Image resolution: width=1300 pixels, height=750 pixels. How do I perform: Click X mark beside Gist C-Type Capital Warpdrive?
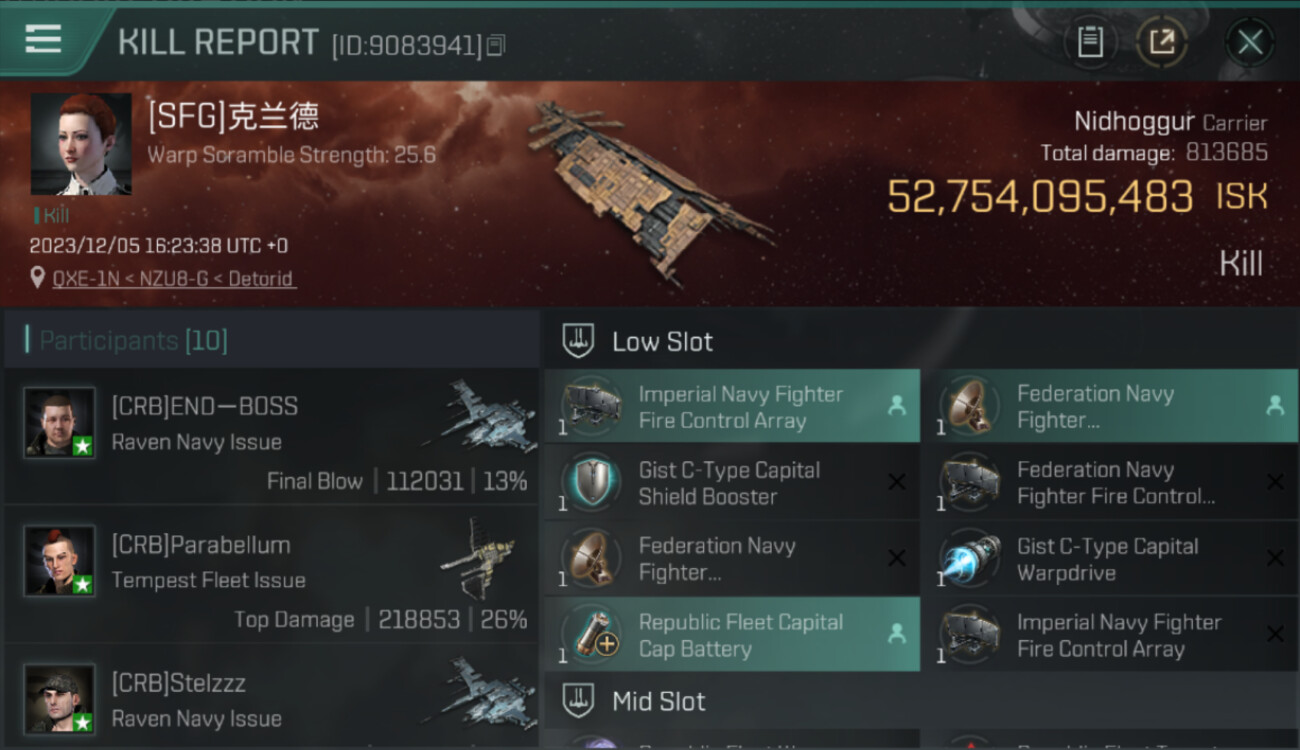1275,558
